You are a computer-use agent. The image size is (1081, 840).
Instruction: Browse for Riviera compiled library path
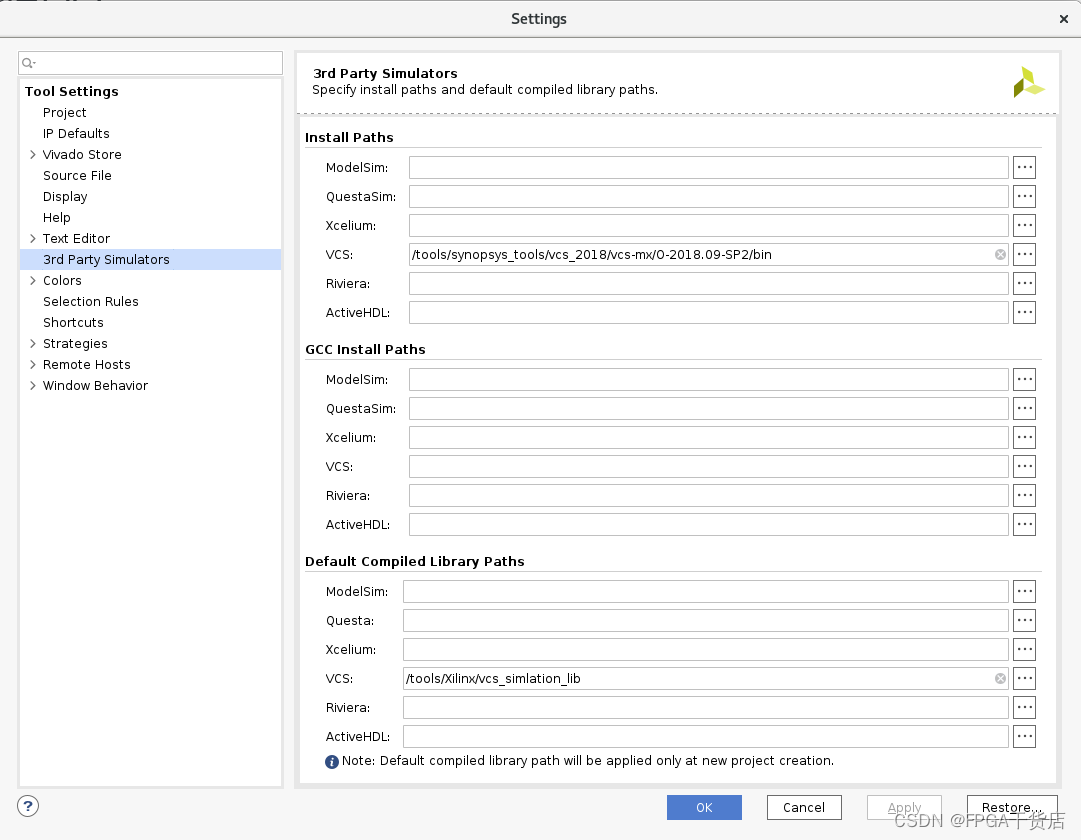pos(1024,707)
